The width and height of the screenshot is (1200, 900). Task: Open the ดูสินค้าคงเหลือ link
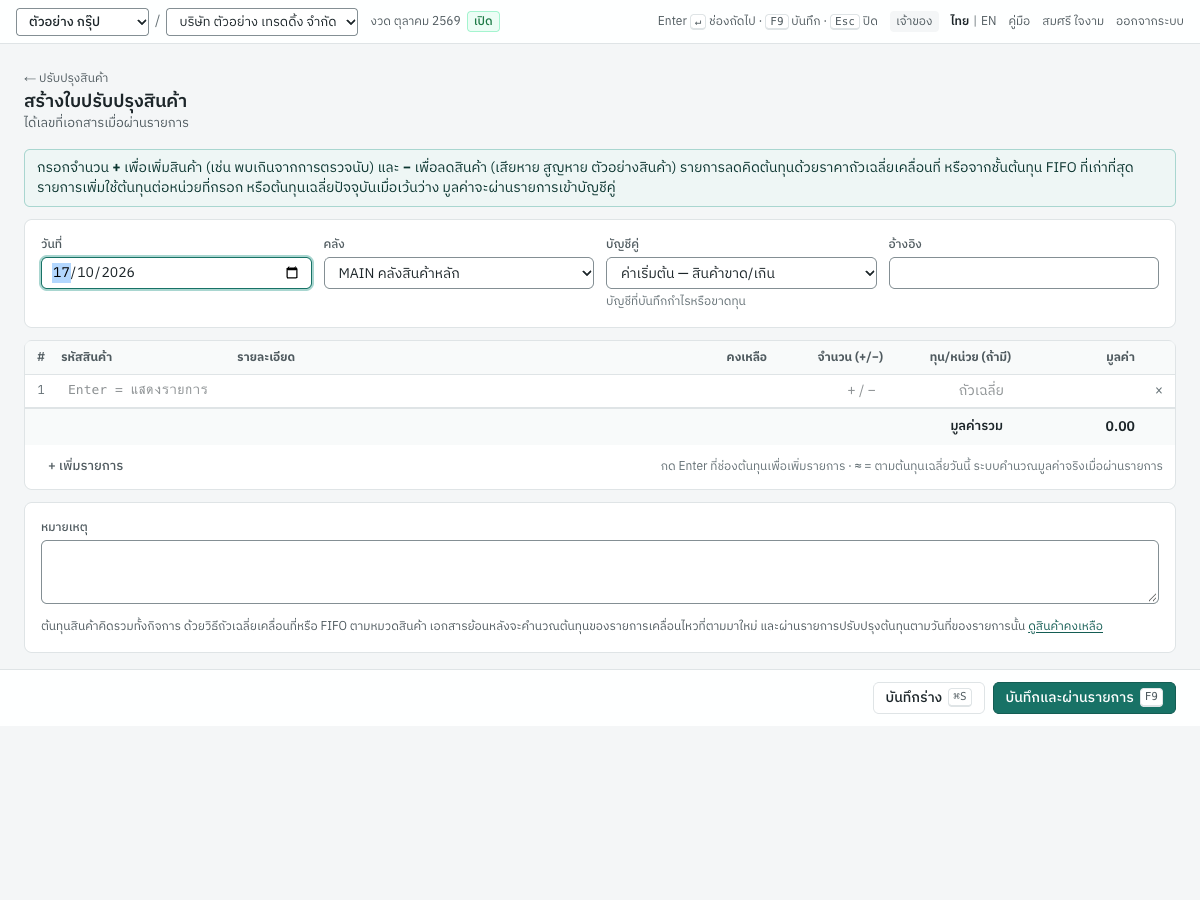[x=1065, y=626]
